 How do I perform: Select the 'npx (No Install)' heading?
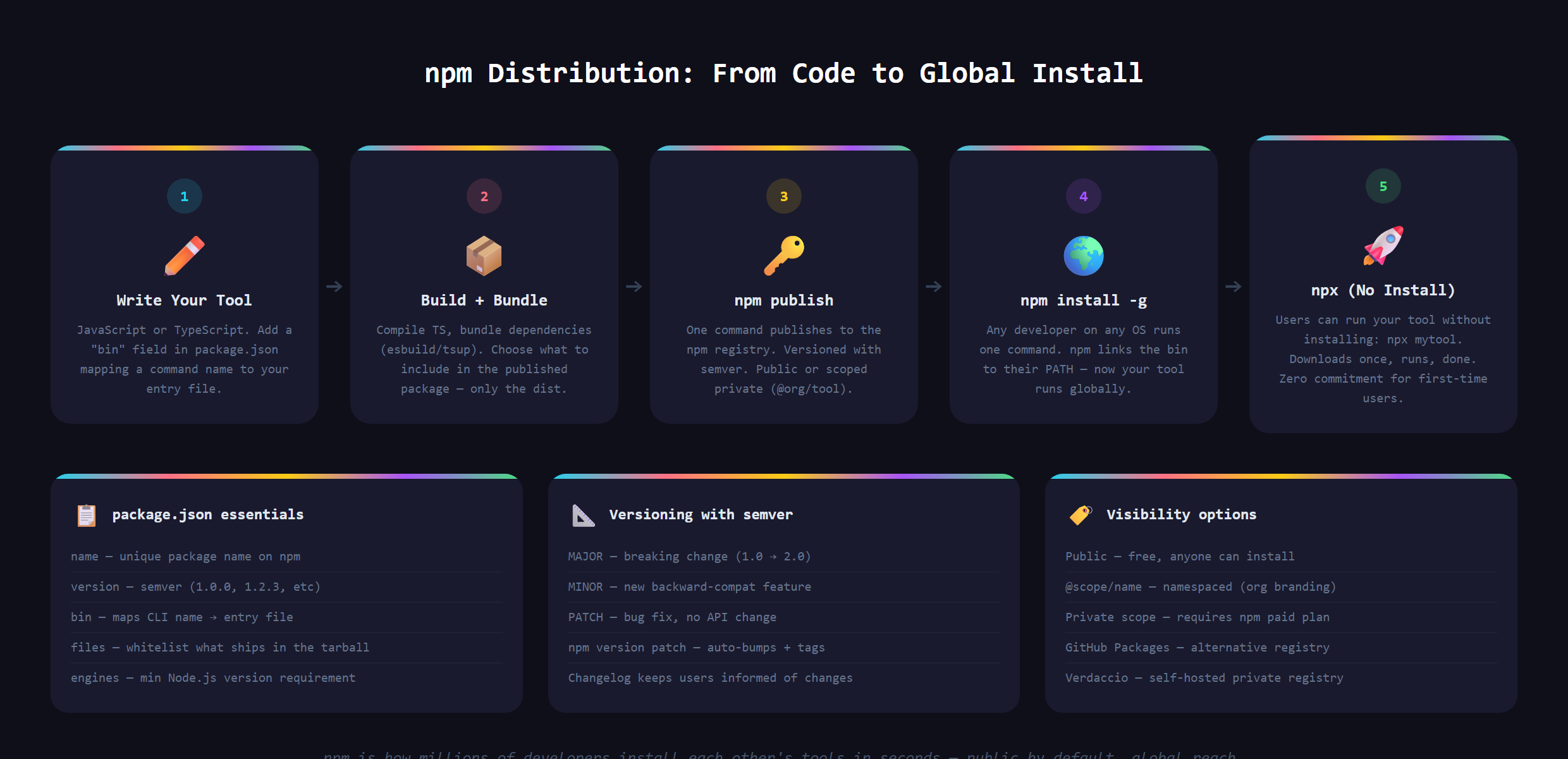click(x=1383, y=290)
